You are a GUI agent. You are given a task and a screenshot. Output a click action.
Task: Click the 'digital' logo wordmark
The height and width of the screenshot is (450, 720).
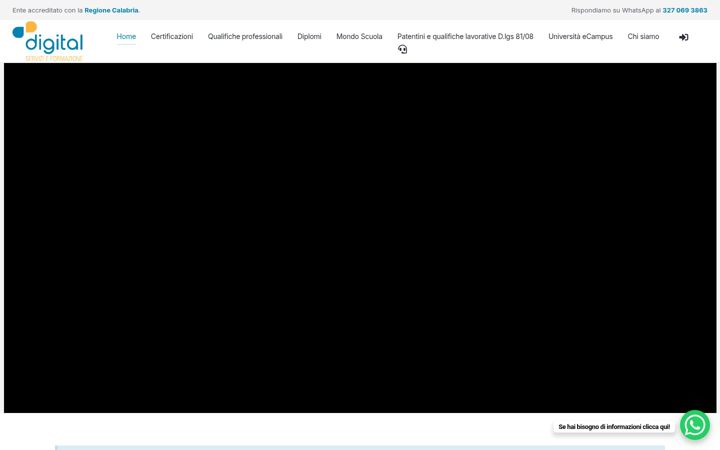tap(54, 43)
